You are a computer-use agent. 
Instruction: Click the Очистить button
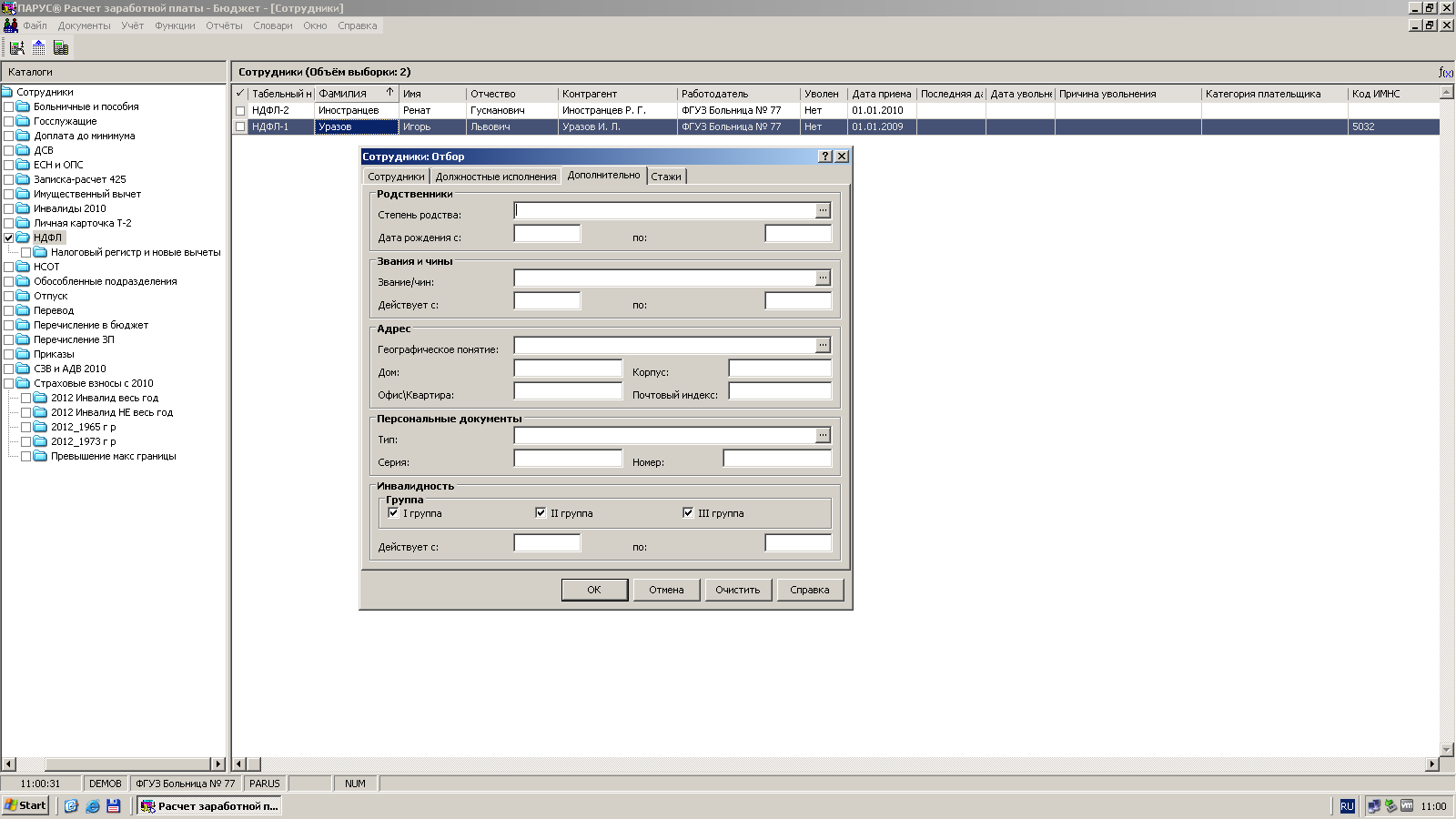(x=738, y=590)
